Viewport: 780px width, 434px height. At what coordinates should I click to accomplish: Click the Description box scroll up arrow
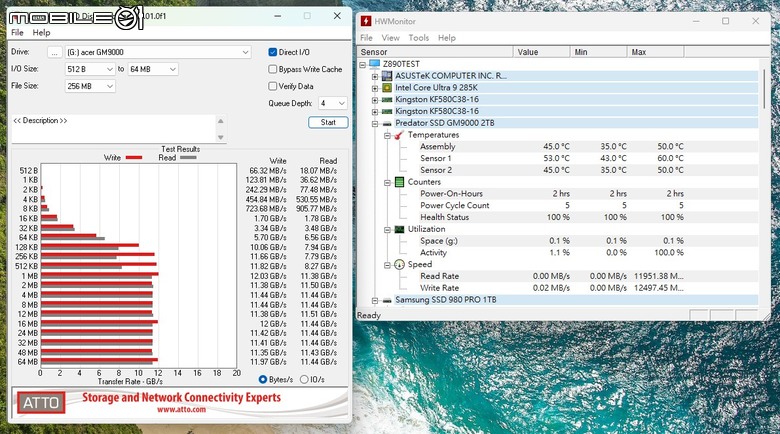pyautogui.click(x=221, y=121)
